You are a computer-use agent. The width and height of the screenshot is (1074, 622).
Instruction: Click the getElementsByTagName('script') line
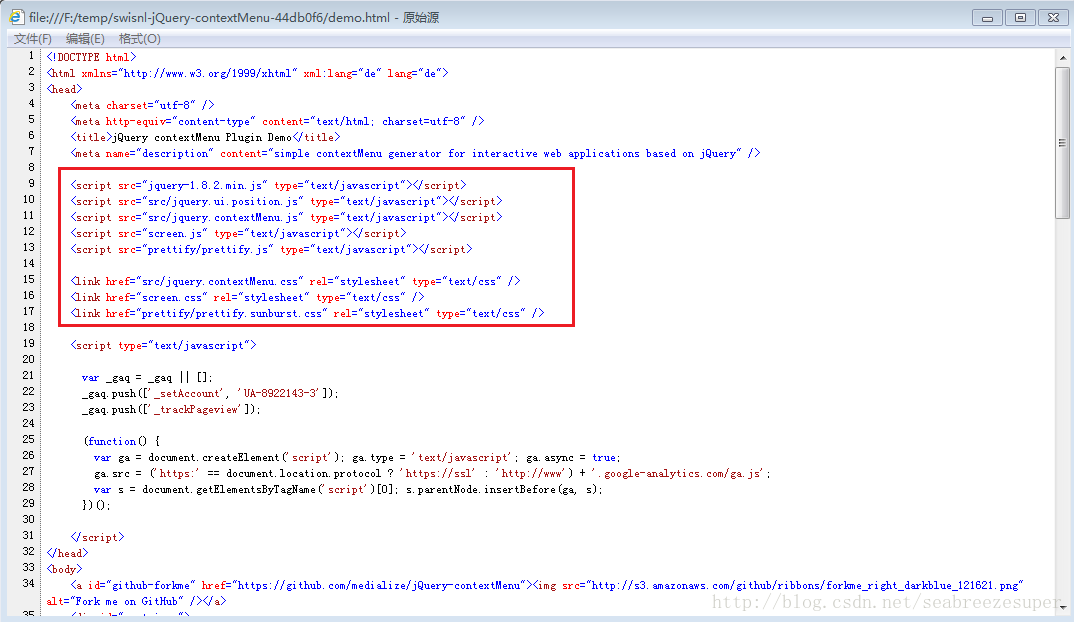coord(349,490)
